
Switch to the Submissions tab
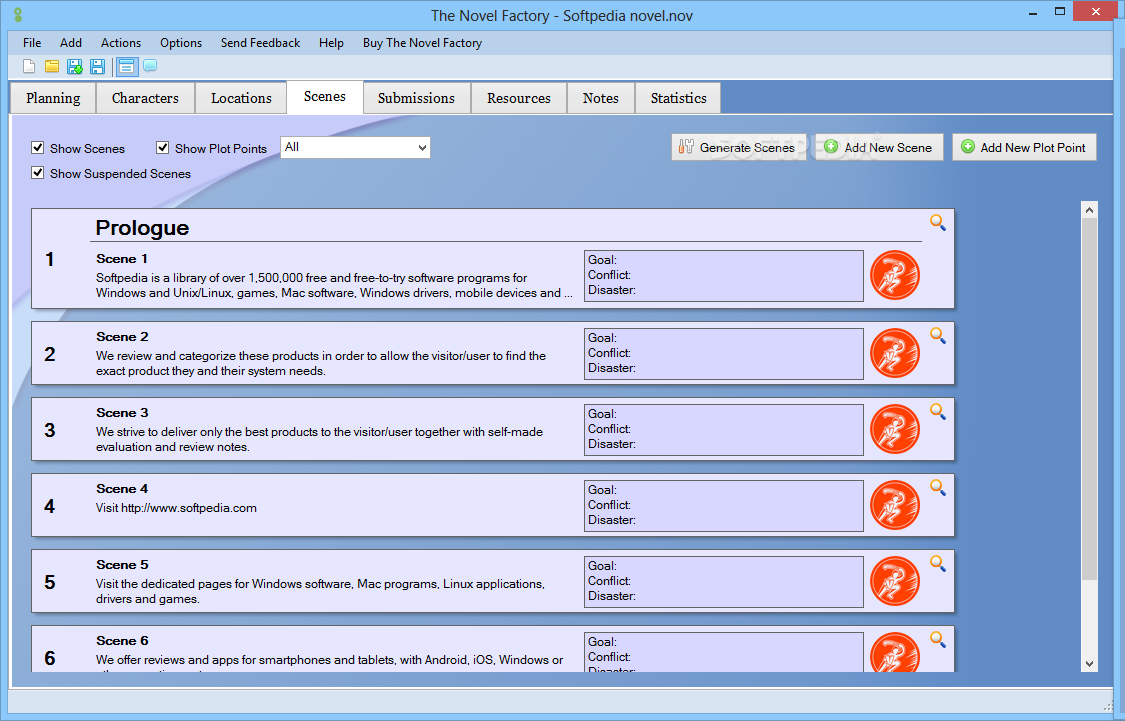point(416,98)
